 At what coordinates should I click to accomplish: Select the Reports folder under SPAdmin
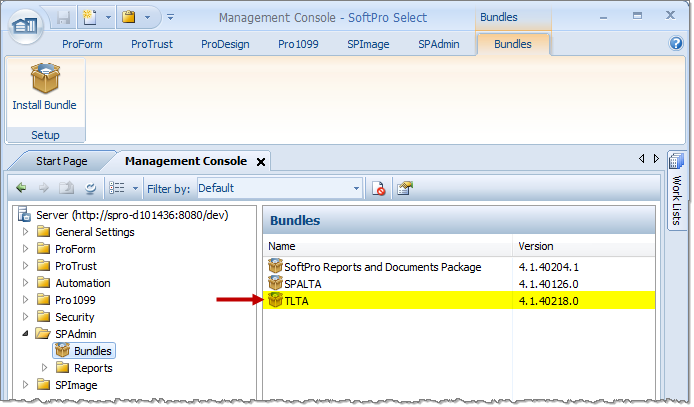(93, 368)
